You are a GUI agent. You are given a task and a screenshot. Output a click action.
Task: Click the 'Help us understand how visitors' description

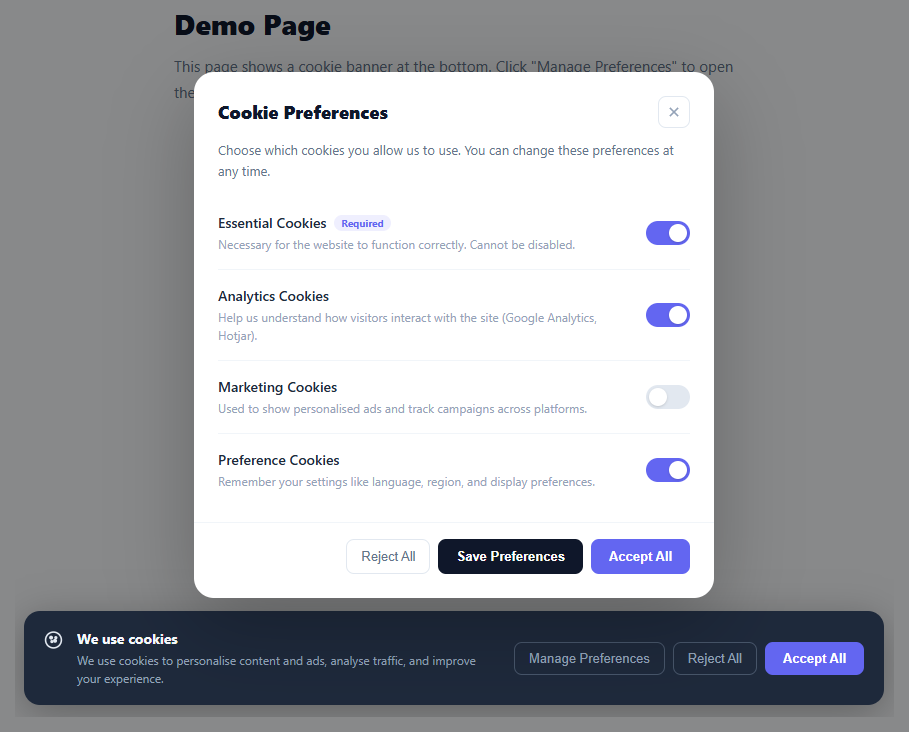407,326
